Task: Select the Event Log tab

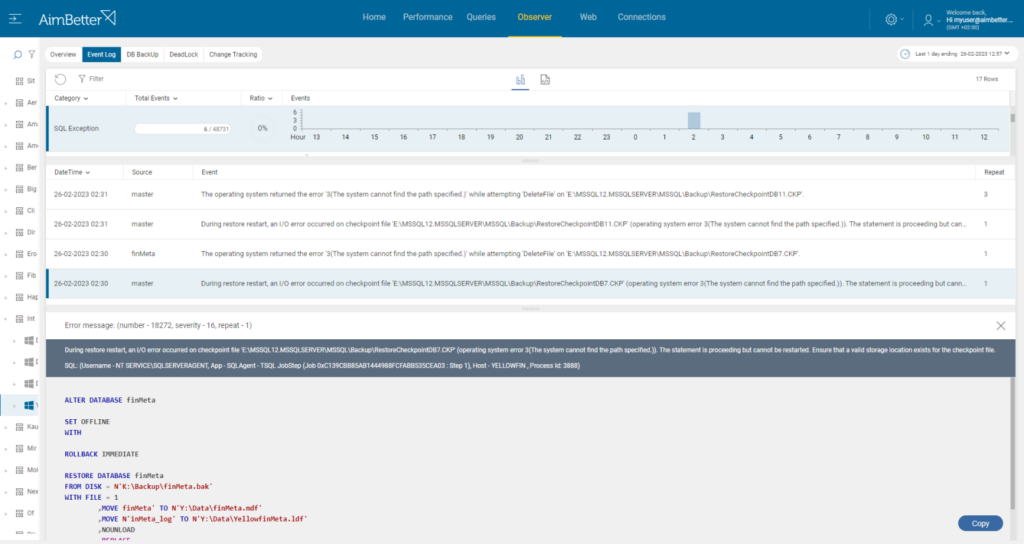Action: [x=101, y=55]
